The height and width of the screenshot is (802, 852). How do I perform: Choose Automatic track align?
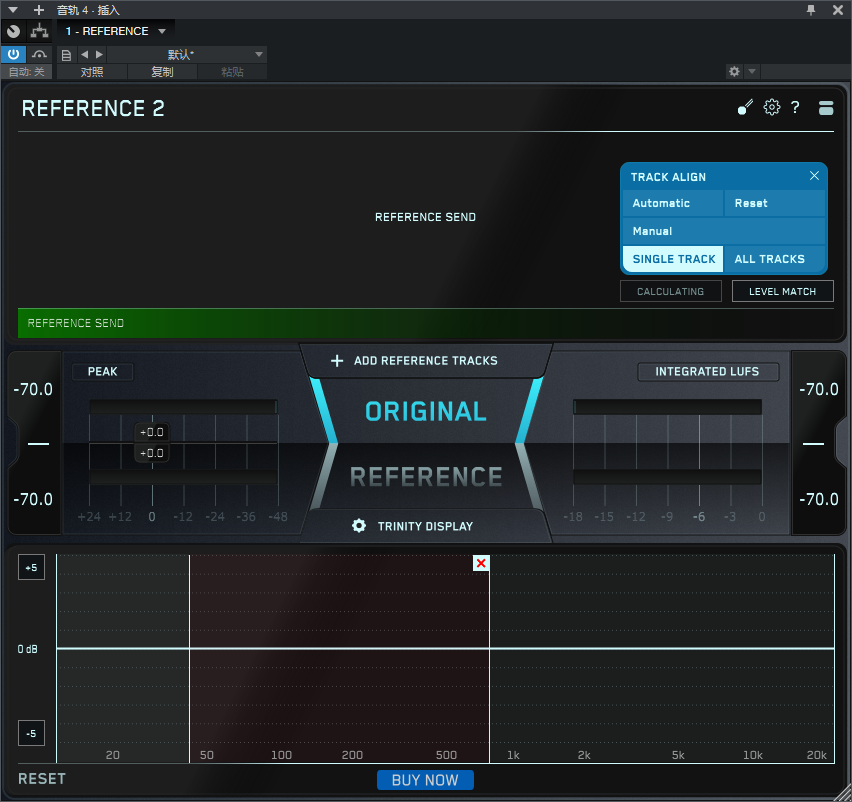tap(673, 203)
